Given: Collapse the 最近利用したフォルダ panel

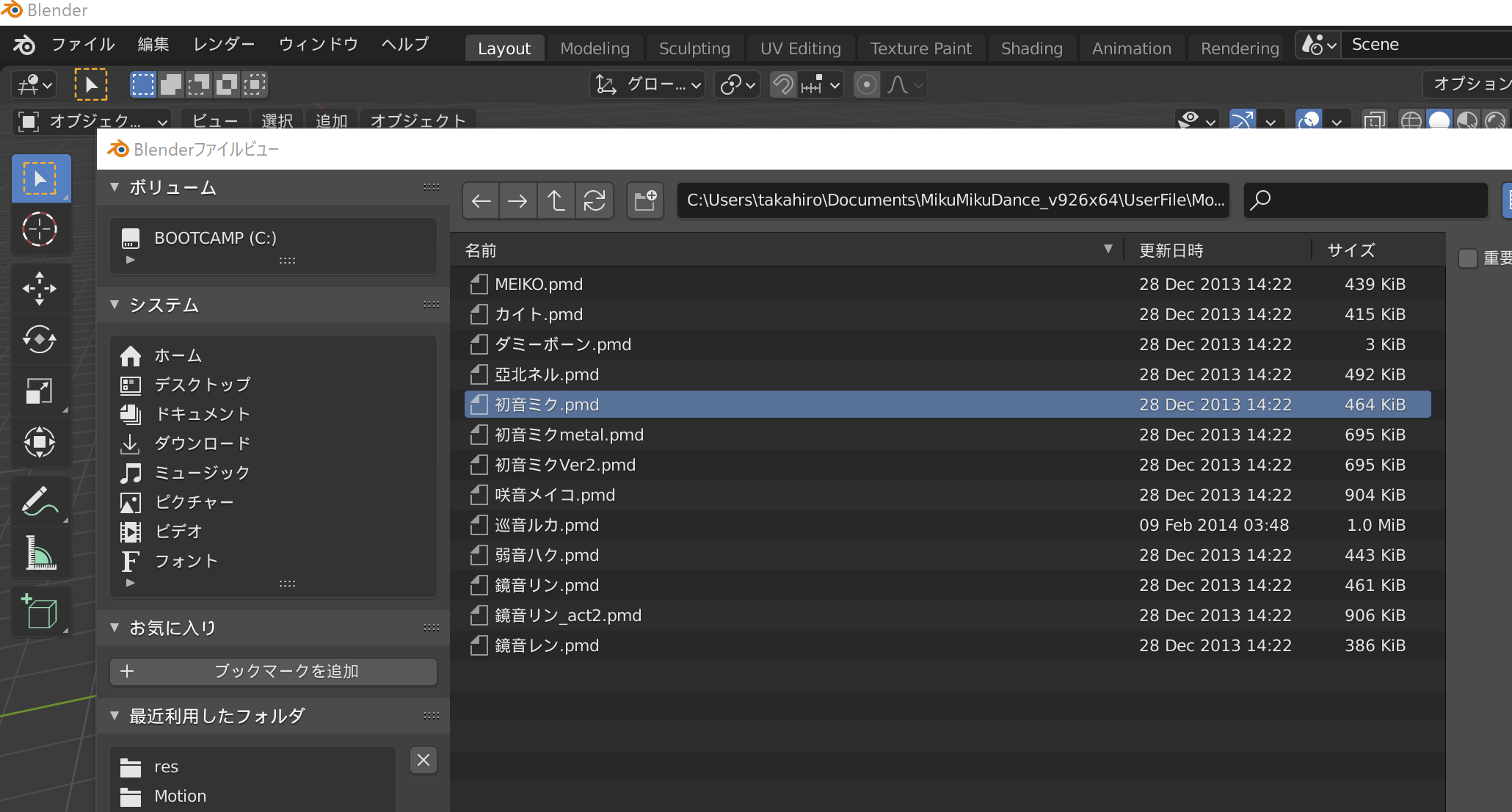Looking at the screenshot, I should tap(115, 716).
